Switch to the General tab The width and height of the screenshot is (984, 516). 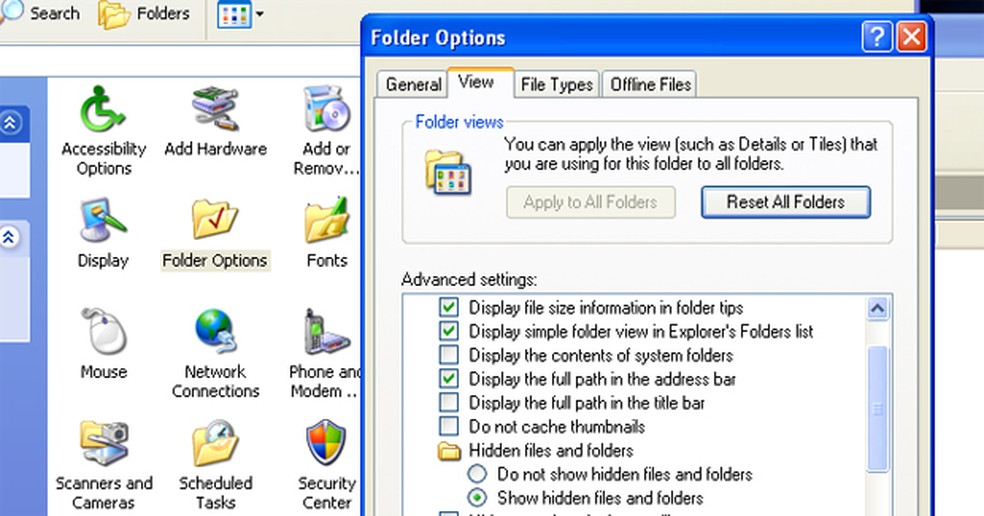413,84
